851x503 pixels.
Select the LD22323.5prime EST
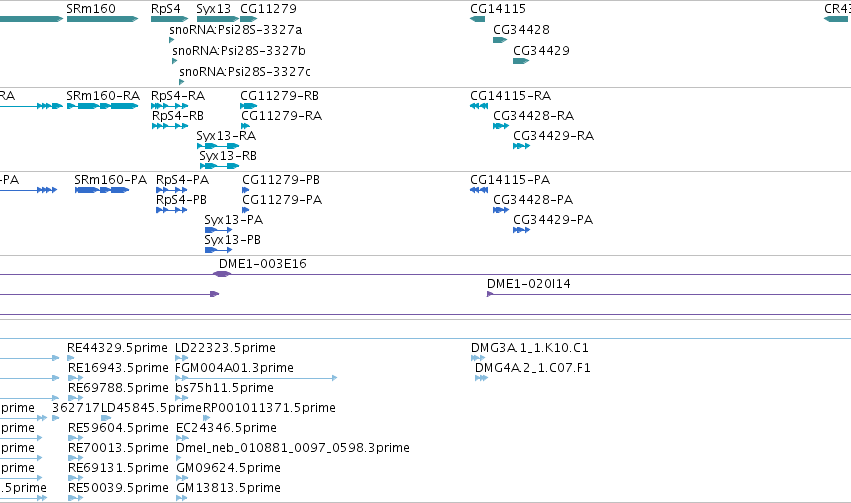coord(182,358)
